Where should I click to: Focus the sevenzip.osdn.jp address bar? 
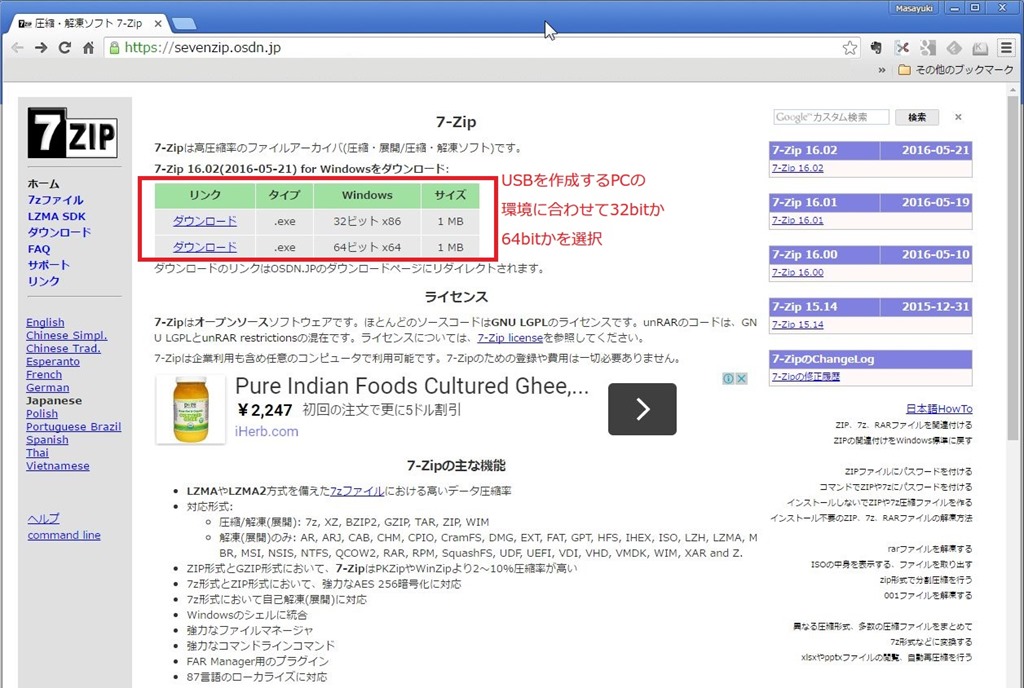coord(481,48)
